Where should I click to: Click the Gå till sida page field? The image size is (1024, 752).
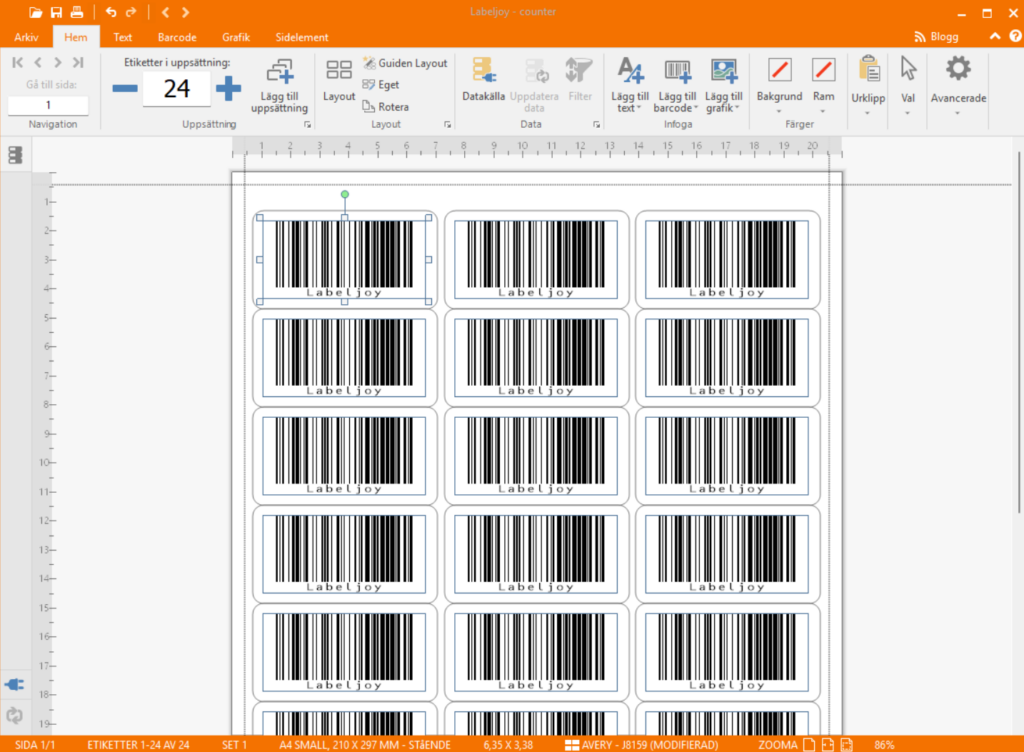pos(48,105)
